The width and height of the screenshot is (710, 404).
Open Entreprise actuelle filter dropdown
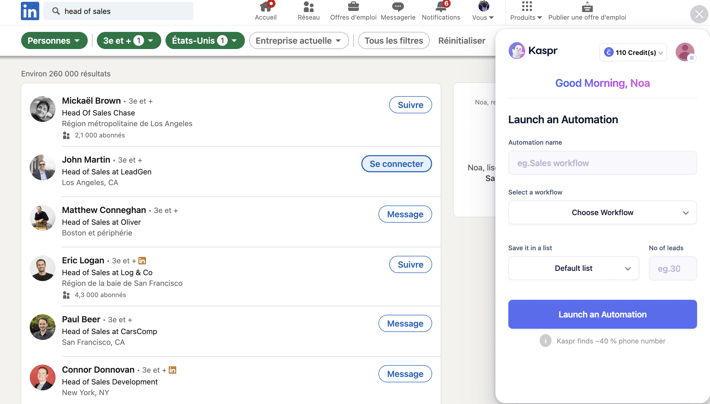(299, 41)
